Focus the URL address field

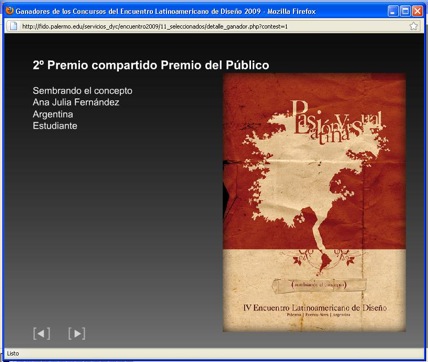(213, 26)
